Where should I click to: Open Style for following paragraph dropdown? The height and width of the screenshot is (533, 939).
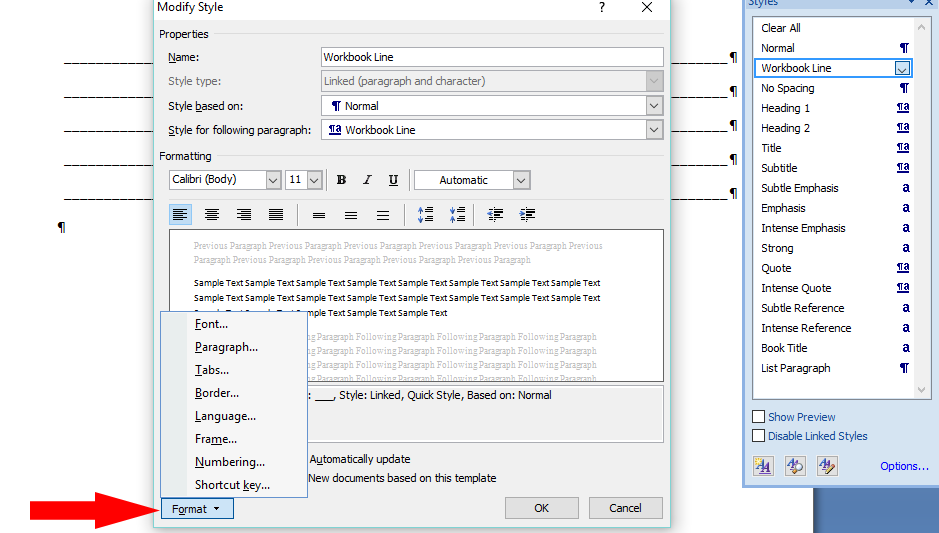coord(654,130)
